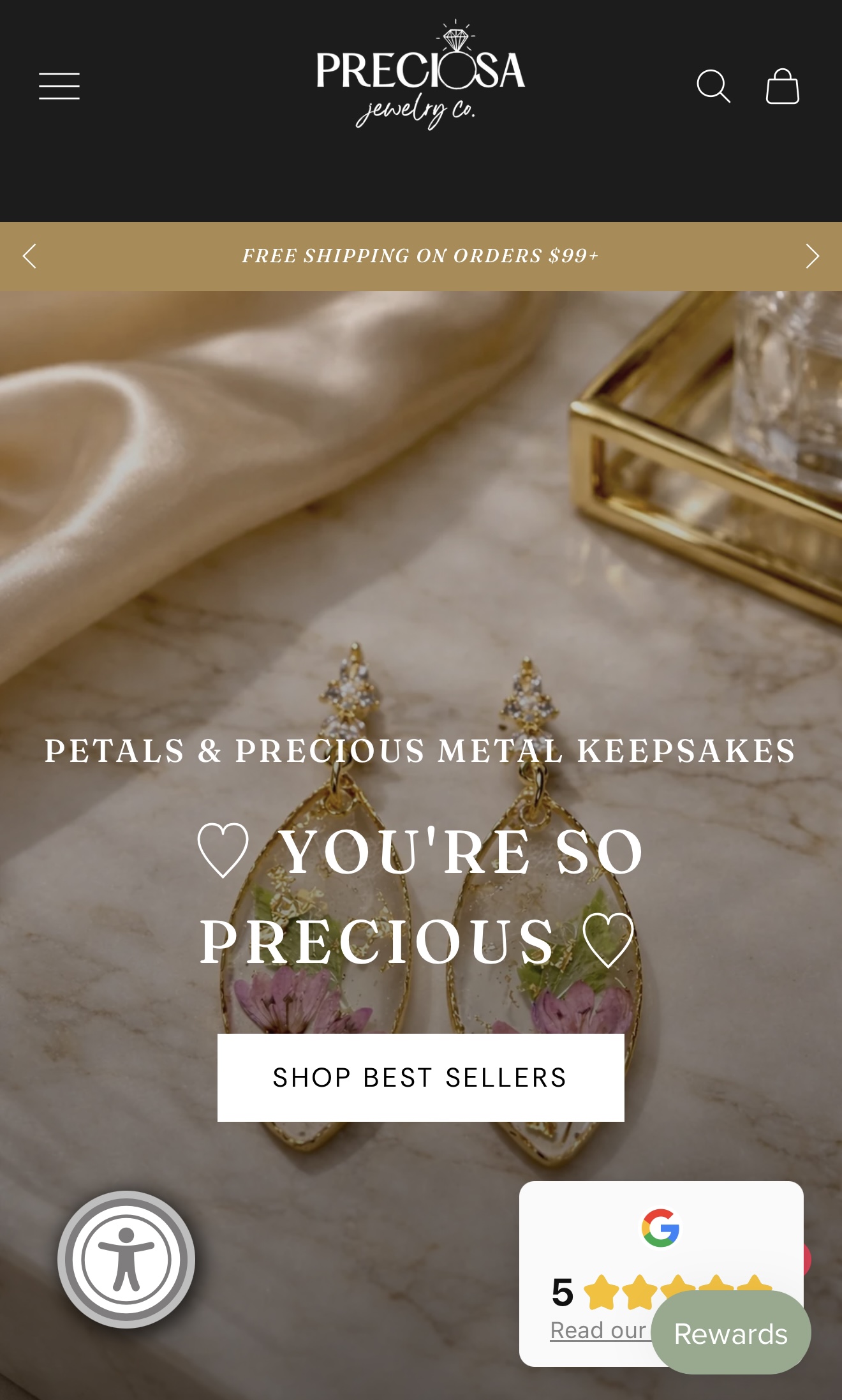Screen dimensions: 842x1400
Task: Open the shopping bag cart
Action: point(783,86)
